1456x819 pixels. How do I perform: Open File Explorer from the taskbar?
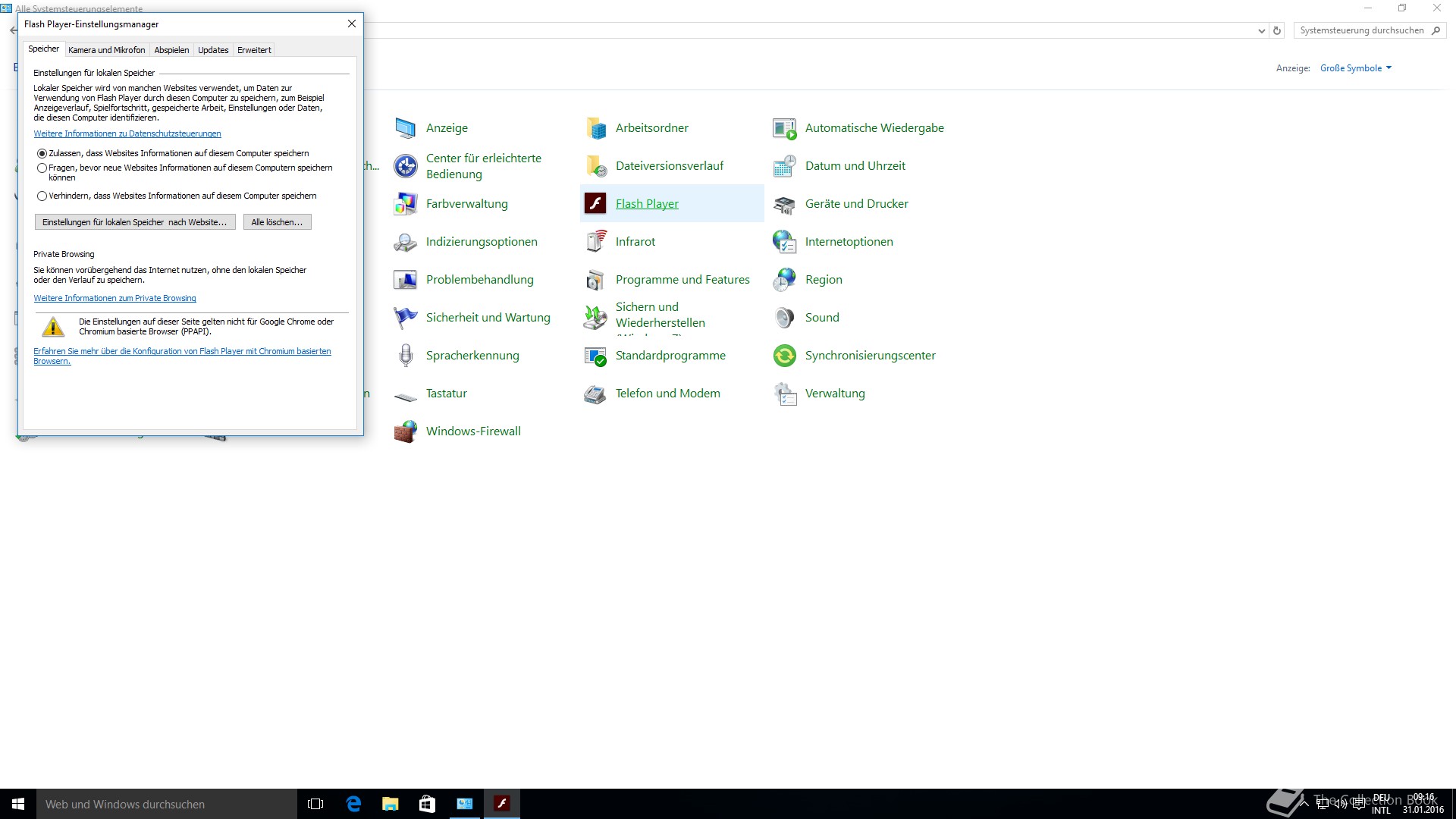point(390,804)
